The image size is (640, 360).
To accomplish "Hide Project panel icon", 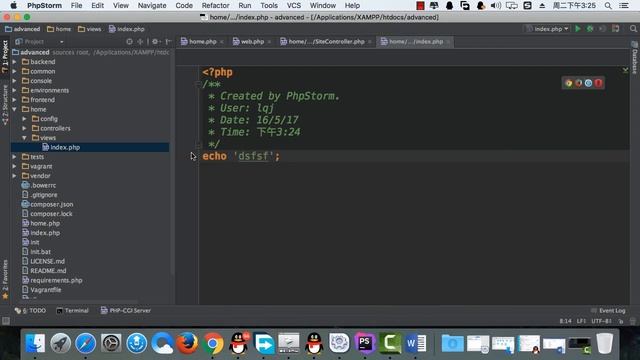I will [168, 42].
